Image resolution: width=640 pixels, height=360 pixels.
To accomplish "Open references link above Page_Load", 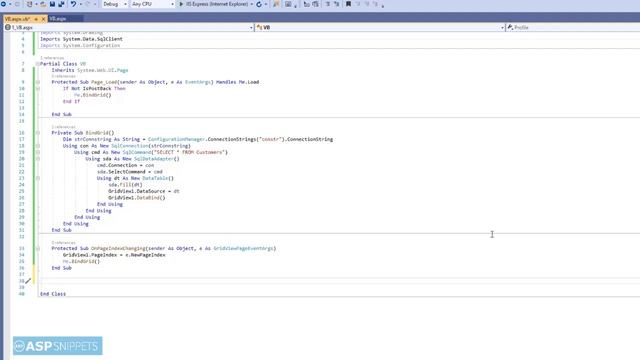I will pyautogui.click(x=64, y=76).
